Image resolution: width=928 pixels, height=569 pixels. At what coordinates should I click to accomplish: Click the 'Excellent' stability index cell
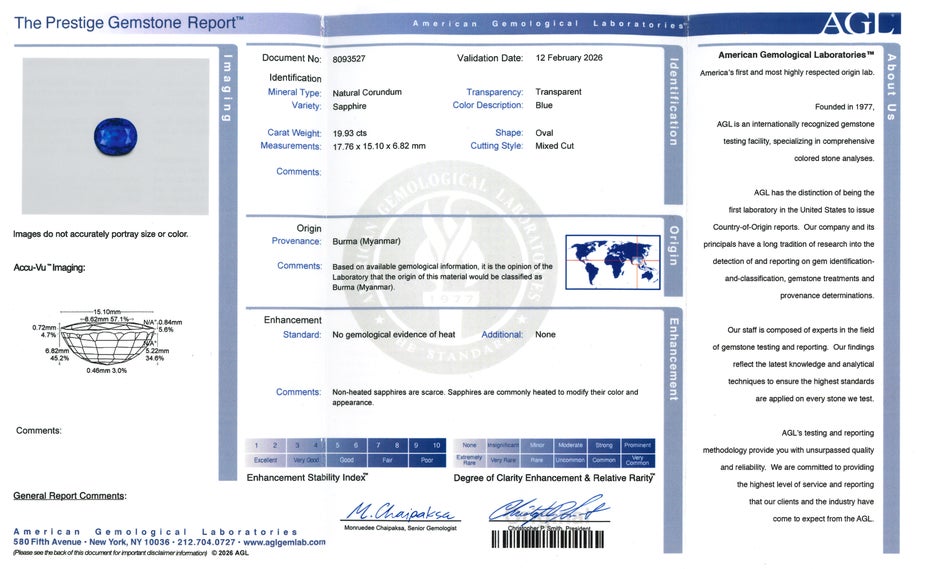(x=265, y=460)
